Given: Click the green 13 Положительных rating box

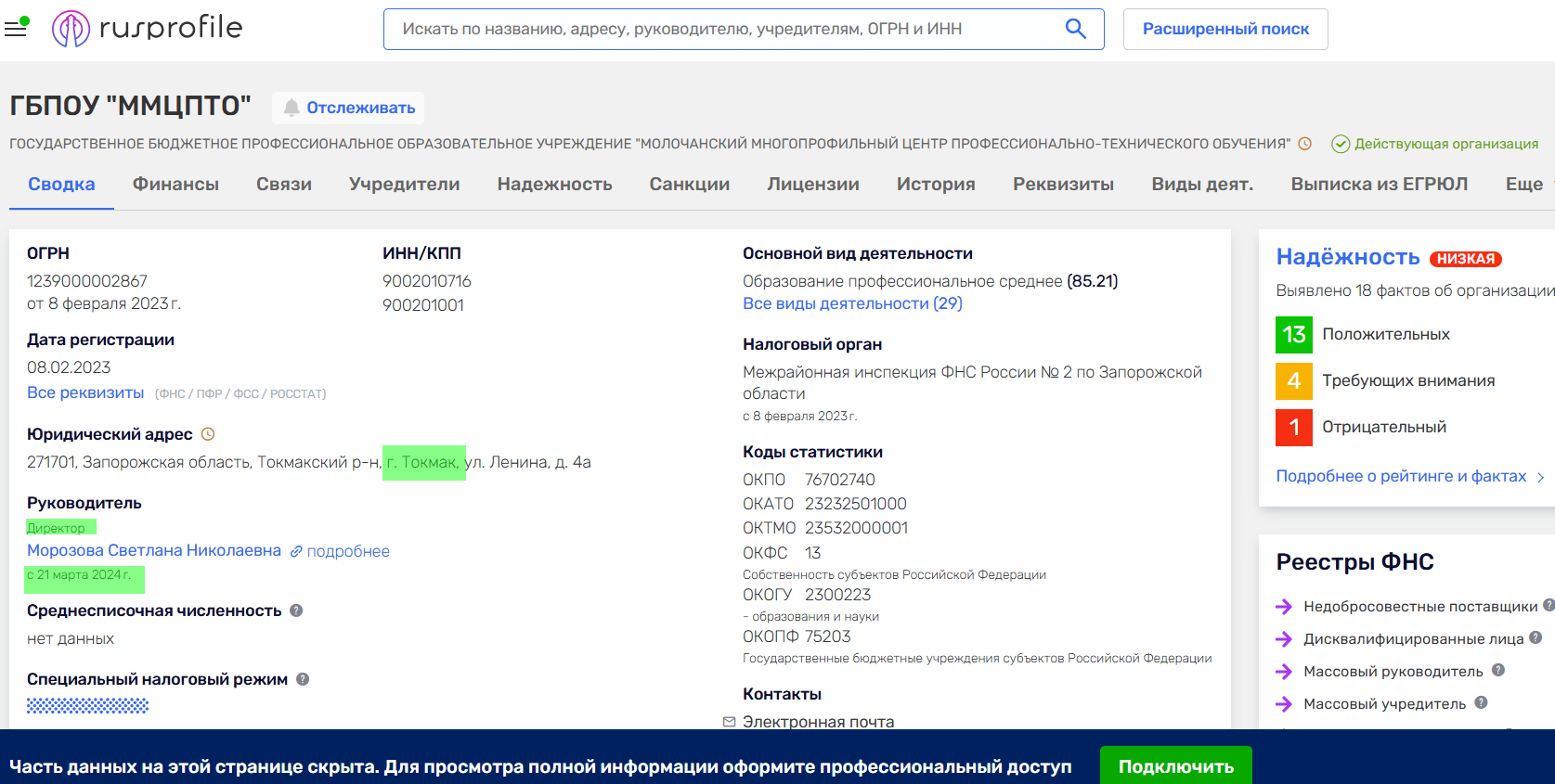Looking at the screenshot, I should (1293, 334).
